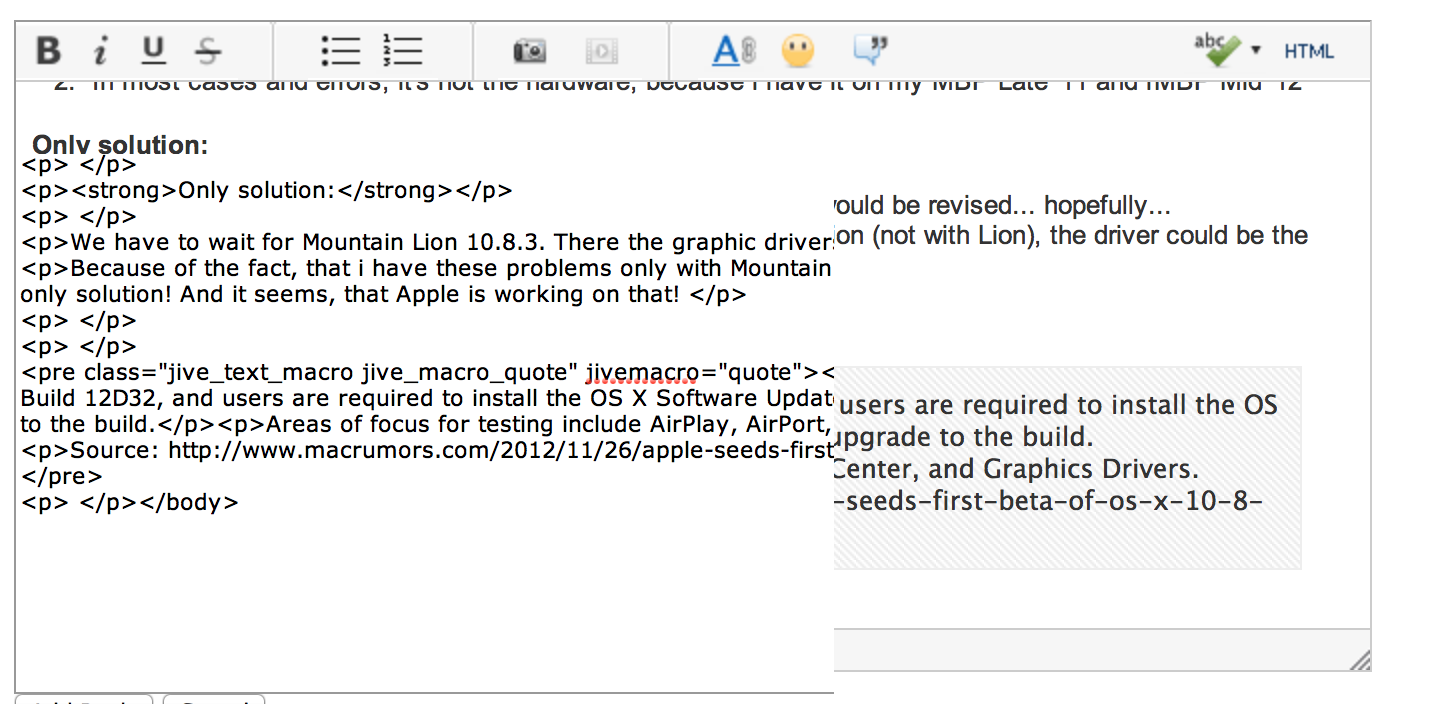The image size is (1440, 704).
Task: Insert an image with the camera icon
Action: click(x=529, y=50)
